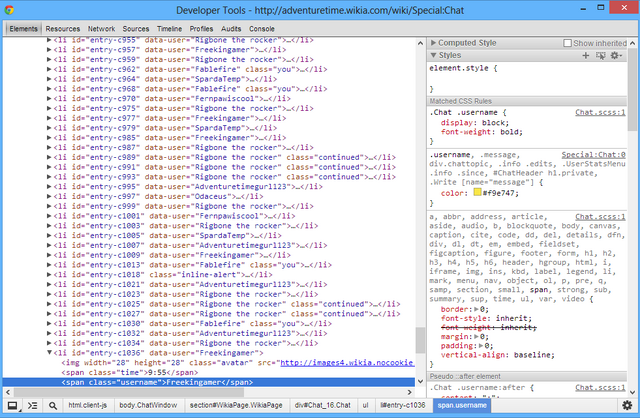Enable the Show inherited checkbox
640x418 pixels.
(567, 43)
